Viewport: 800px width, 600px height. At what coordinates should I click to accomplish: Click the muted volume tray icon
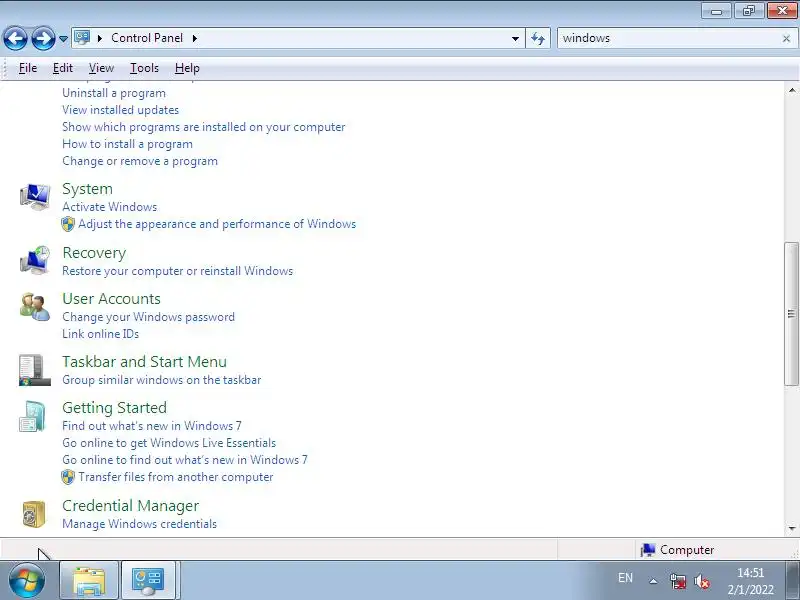(703, 581)
